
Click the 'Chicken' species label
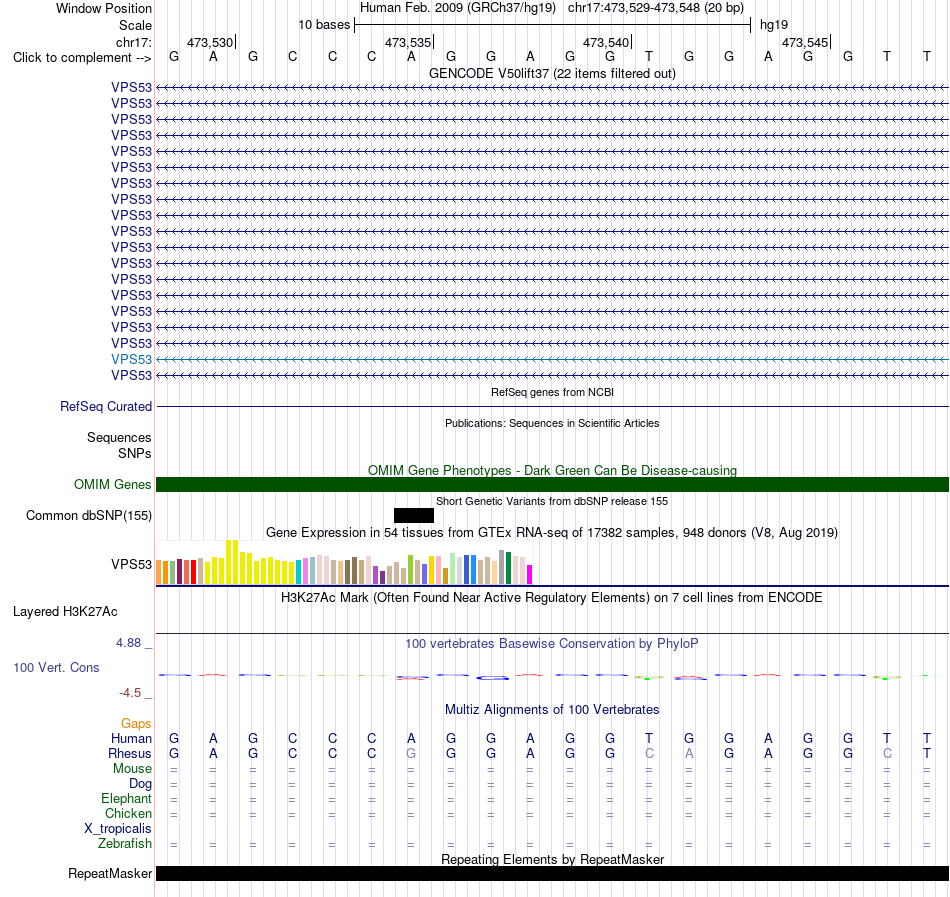(128, 813)
